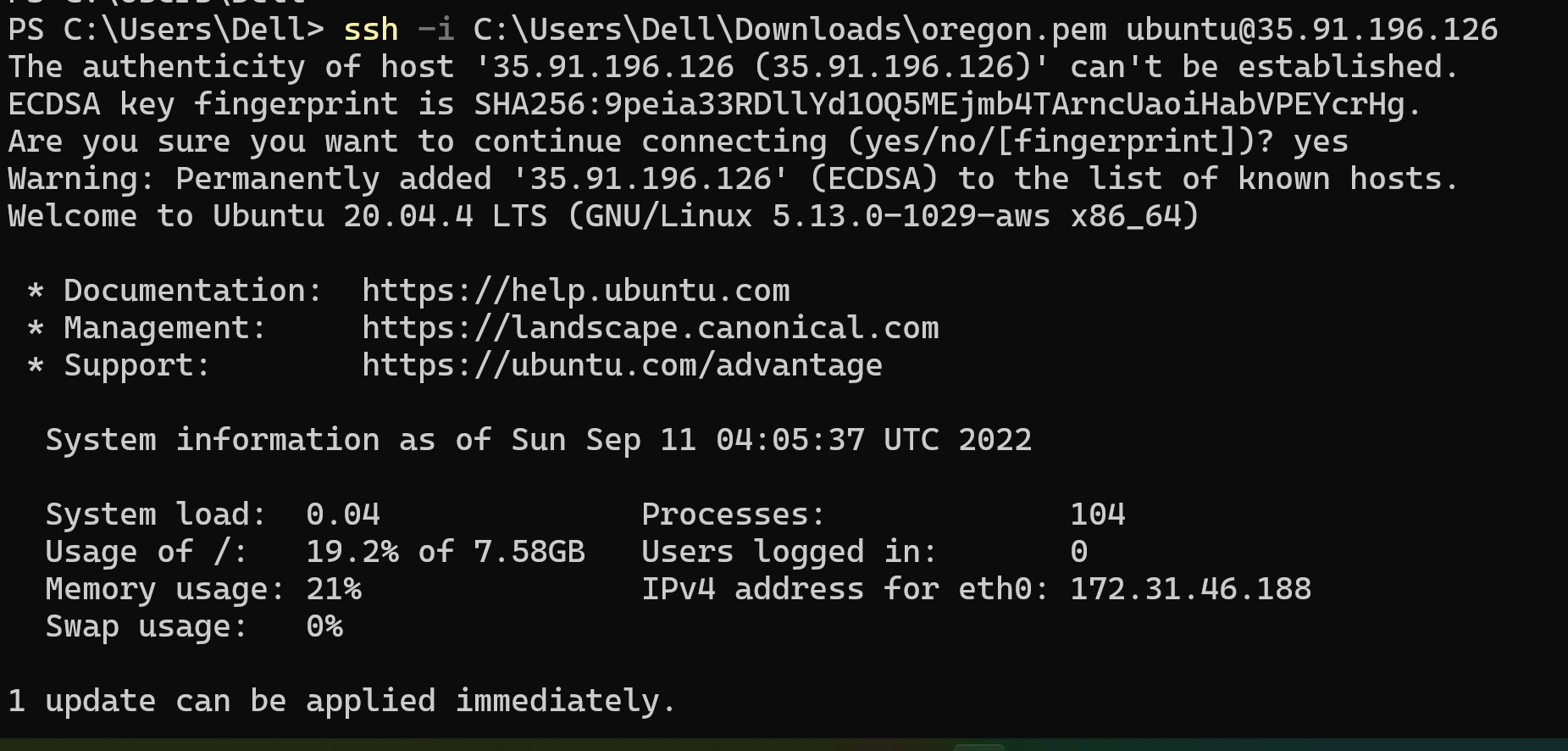Image resolution: width=1568 pixels, height=751 pixels.
Task: Click the processes count 104
Action: [1098, 515]
